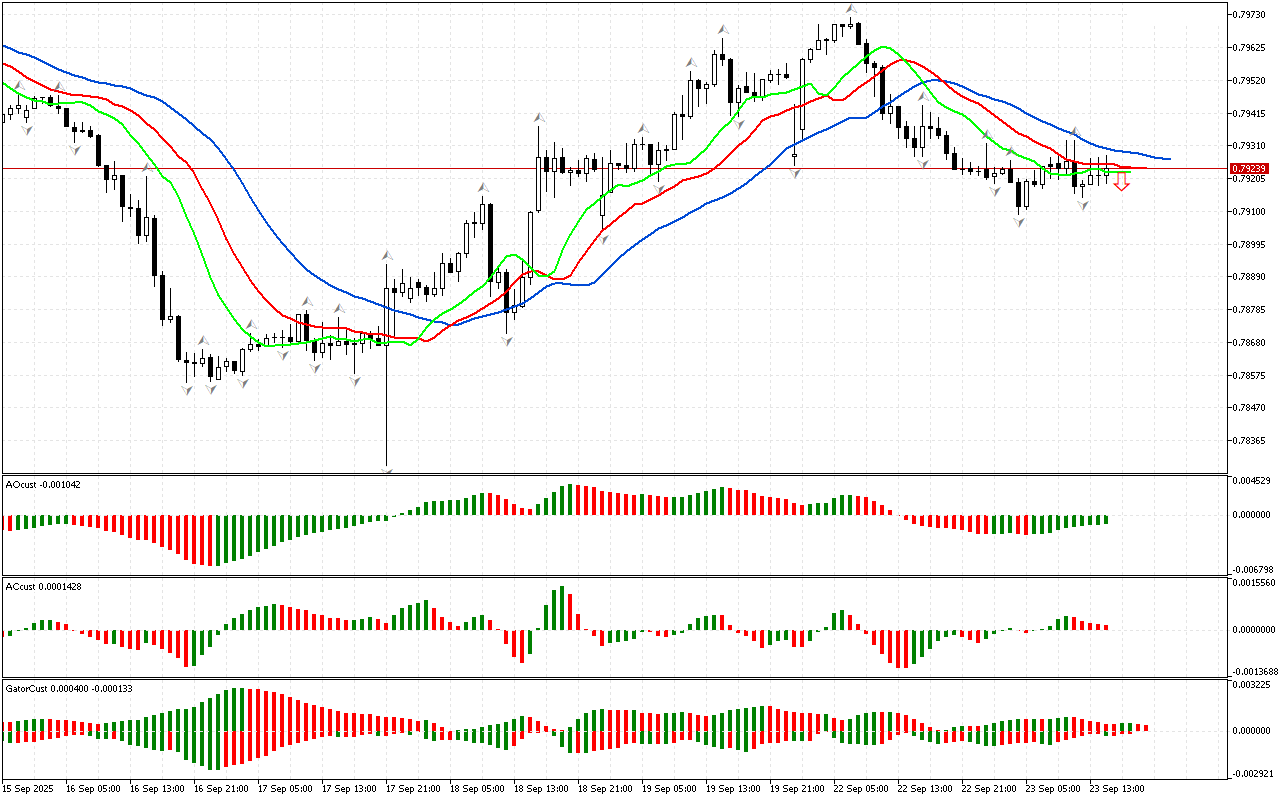Click the ACcust indicator label
This screenshot has height=800, width=1280.
43,586
